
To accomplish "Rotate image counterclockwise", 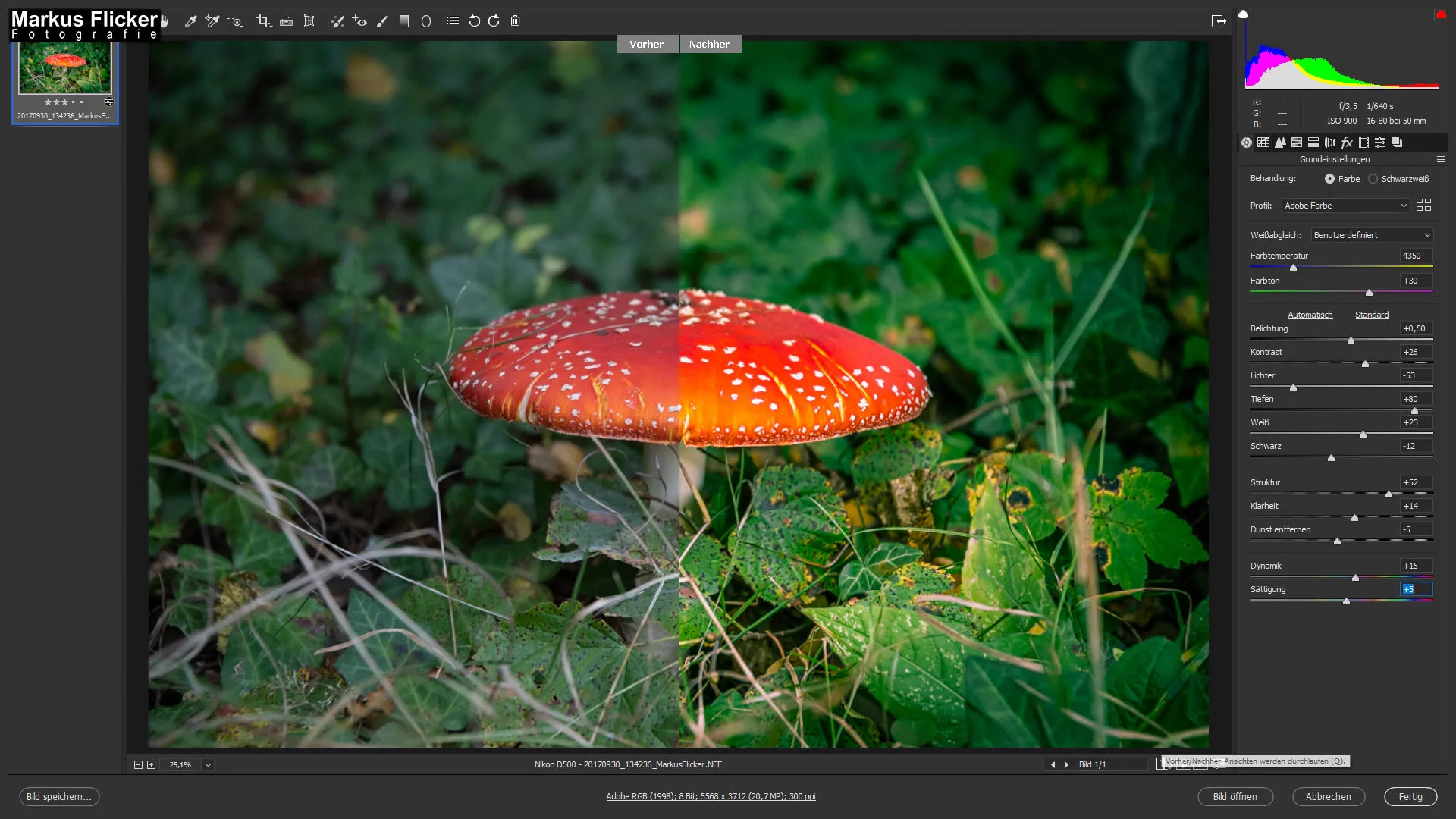I will (474, 21).
